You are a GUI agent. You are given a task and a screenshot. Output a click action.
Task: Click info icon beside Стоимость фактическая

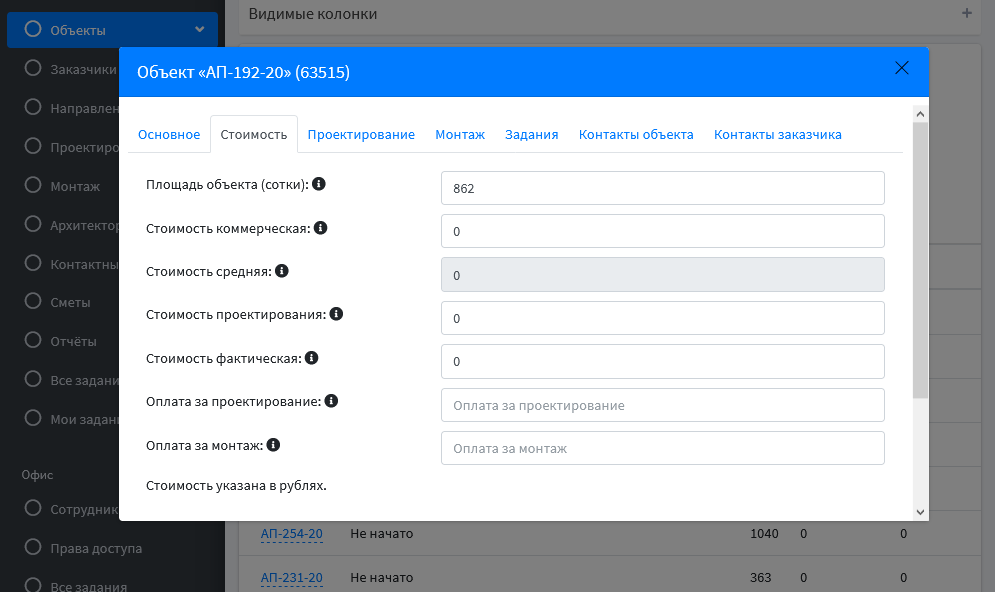point(312,358)
